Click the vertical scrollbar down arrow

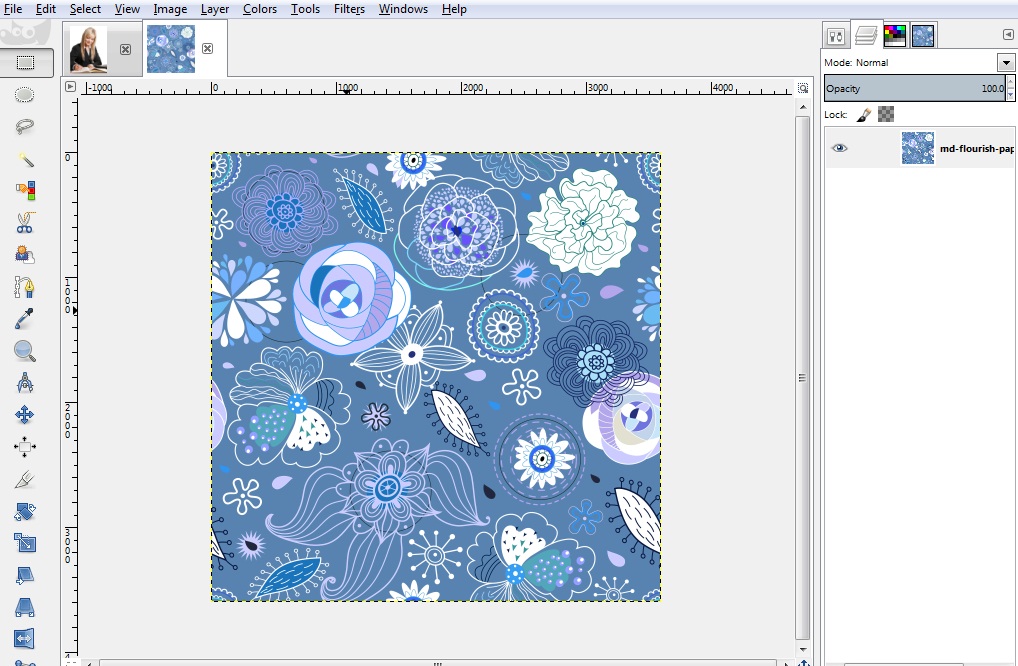(803, 649)
